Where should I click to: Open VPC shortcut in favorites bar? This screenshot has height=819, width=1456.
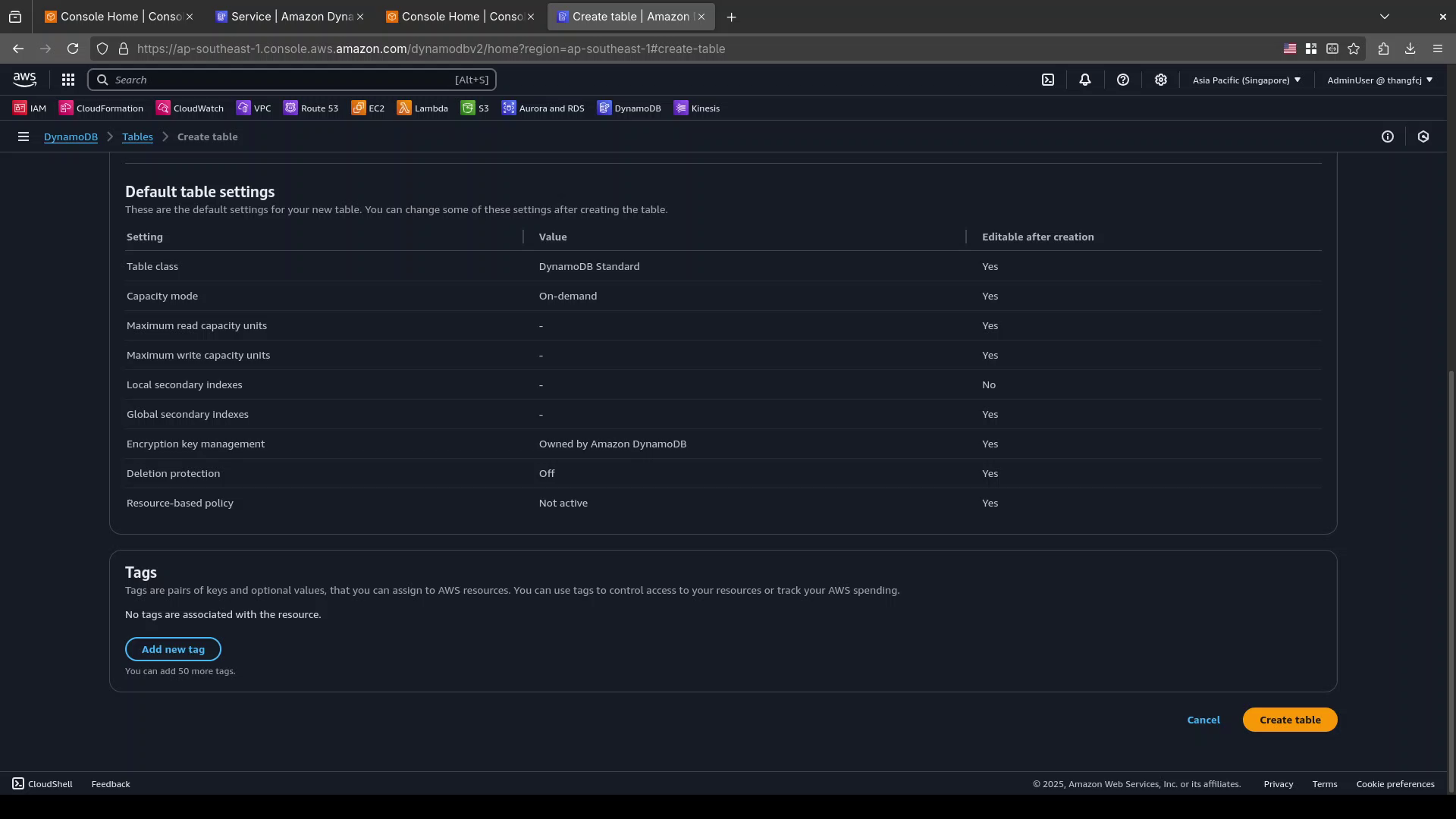pos(253,108)
